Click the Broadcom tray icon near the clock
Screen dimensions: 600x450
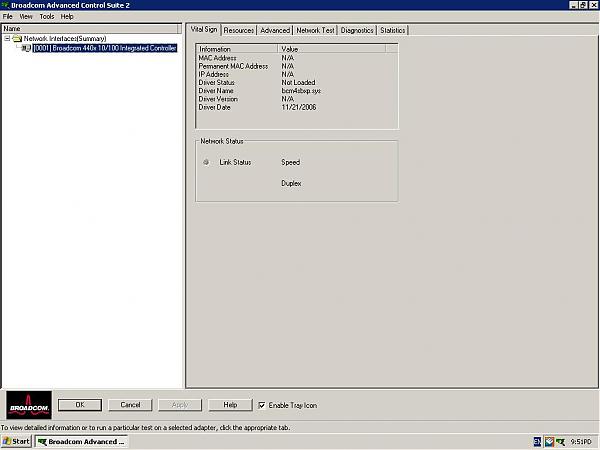[560, 442]
